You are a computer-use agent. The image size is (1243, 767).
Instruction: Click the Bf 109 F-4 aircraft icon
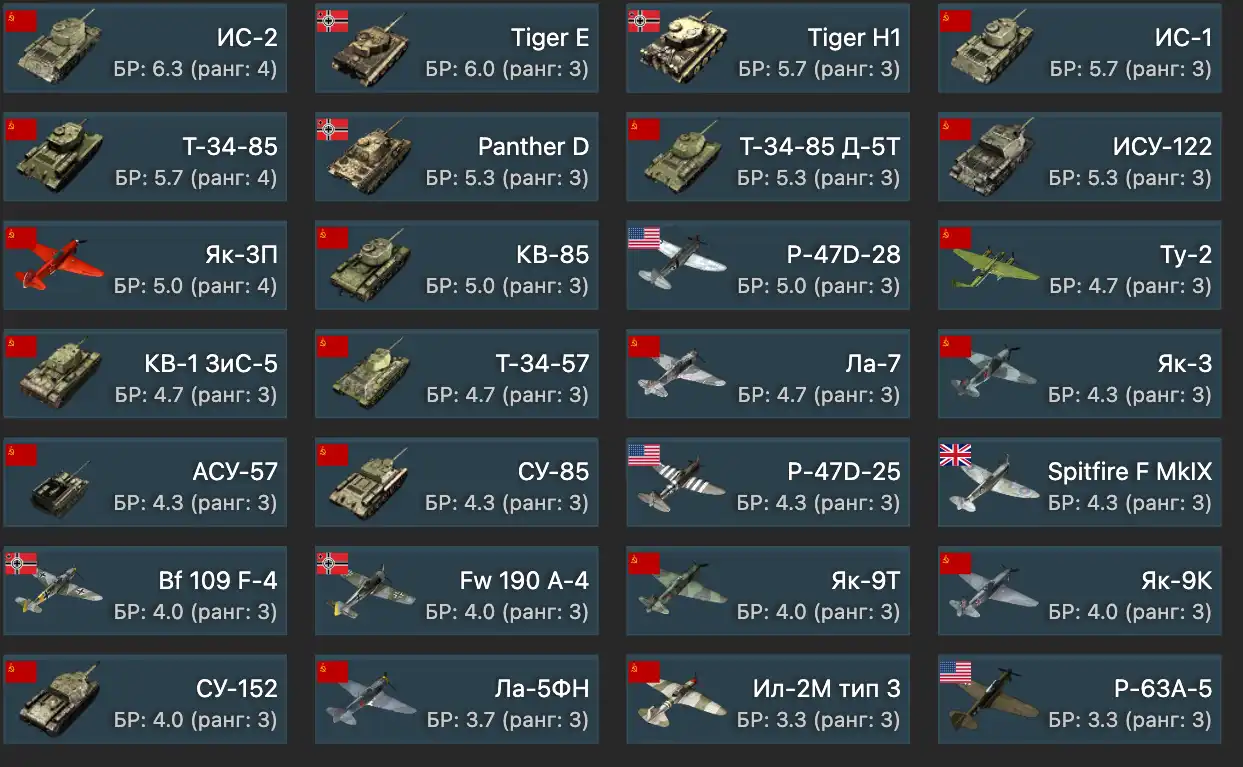click(58, 592)
